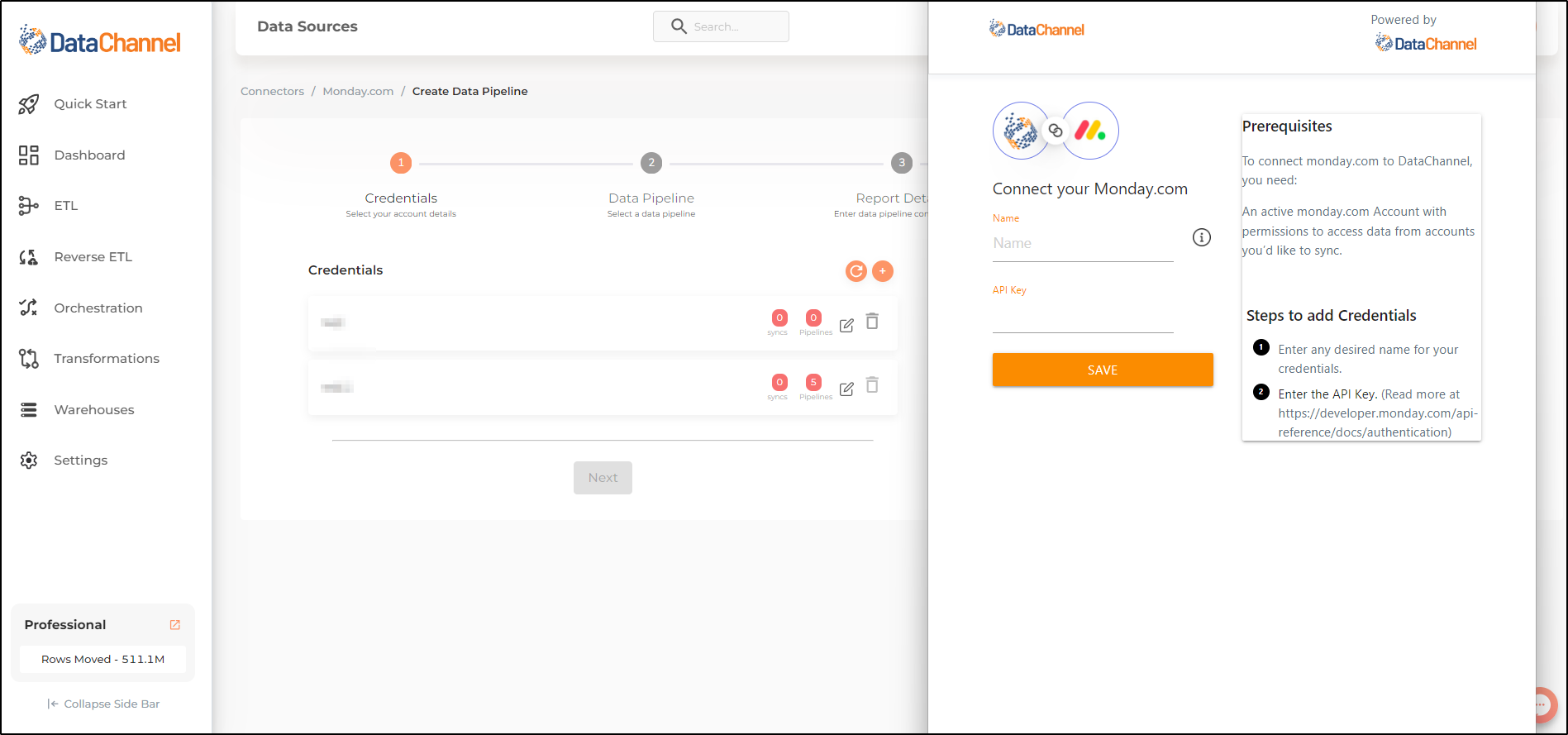Click the Data Sources page title

307,26
